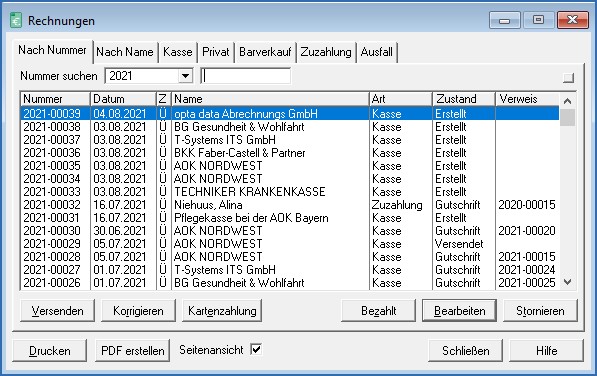Viewport: 597px width, 376px height.
Task: Select invoice row 2021-00037
Action: coord(290,140)
